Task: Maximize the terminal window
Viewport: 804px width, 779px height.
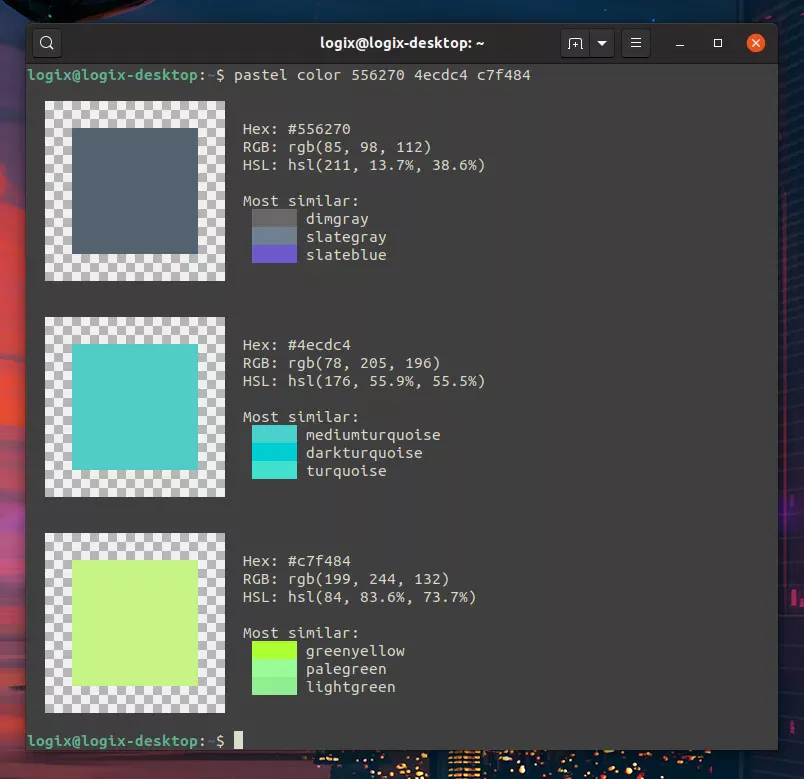Action: pyautogui.click(x=716, y=43)
